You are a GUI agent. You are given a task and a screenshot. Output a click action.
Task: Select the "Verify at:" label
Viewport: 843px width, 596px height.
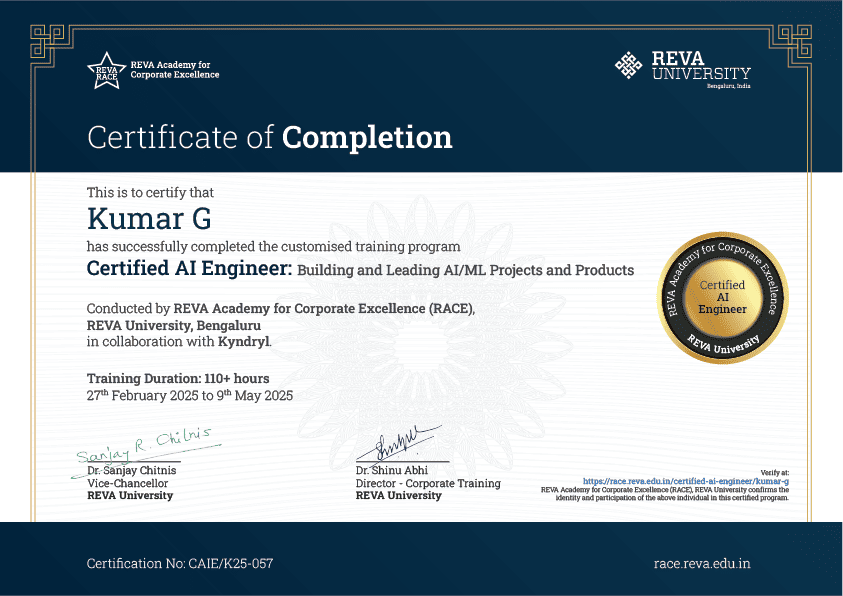[775, 473]
